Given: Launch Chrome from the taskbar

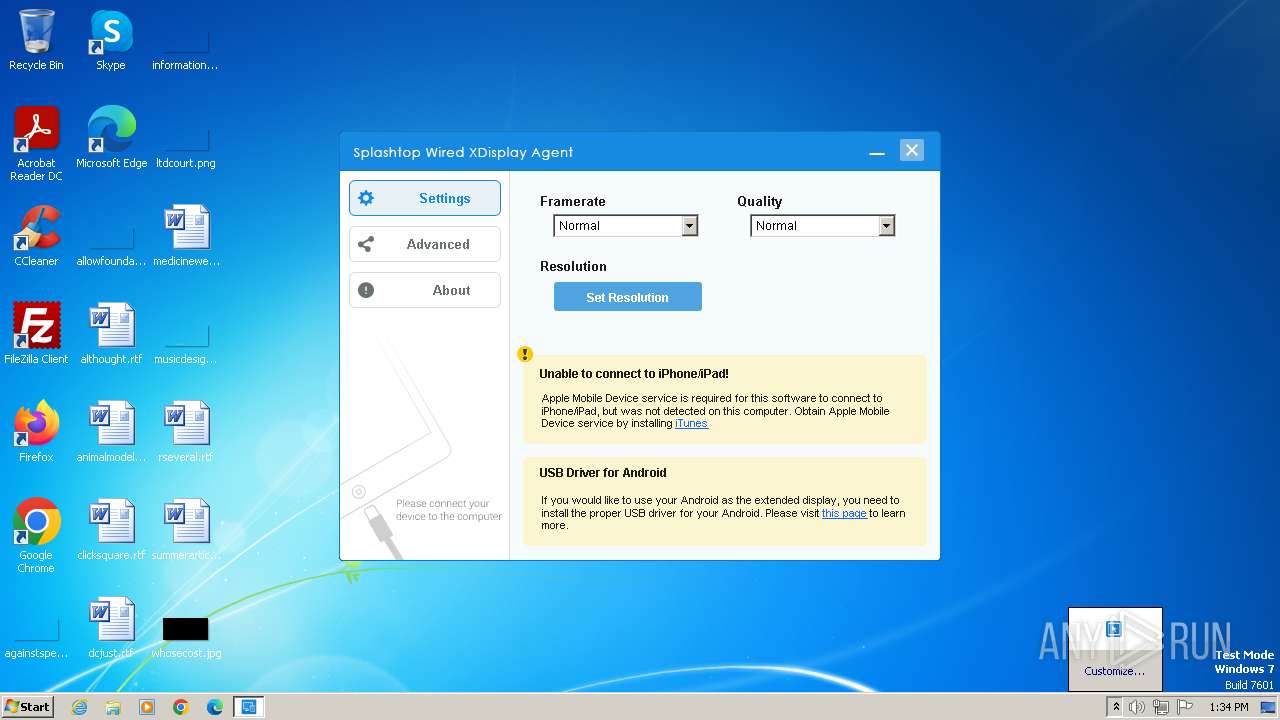Looking at the screenshot, I should coord(181,707).
